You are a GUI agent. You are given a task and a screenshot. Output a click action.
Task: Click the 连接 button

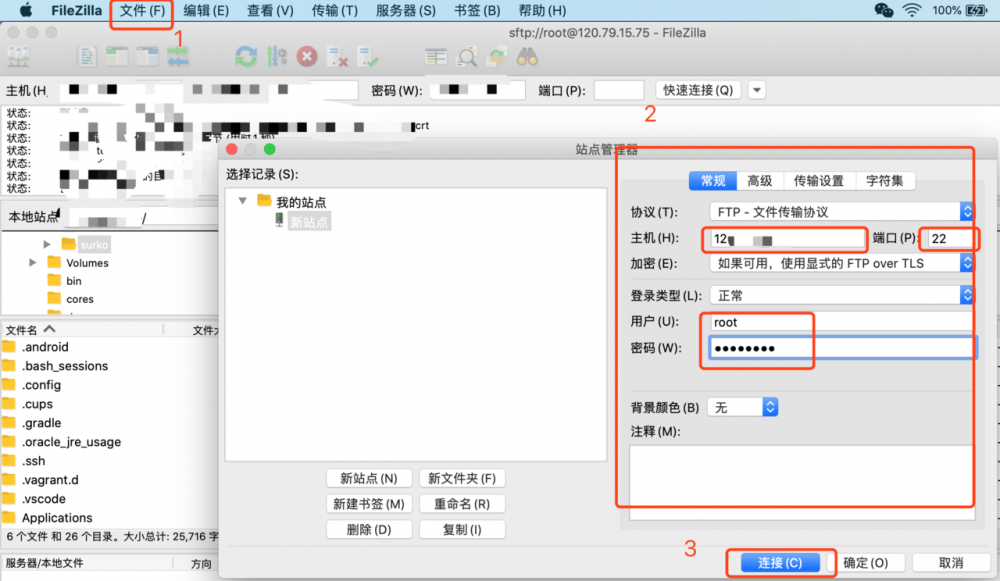[779, 562]
